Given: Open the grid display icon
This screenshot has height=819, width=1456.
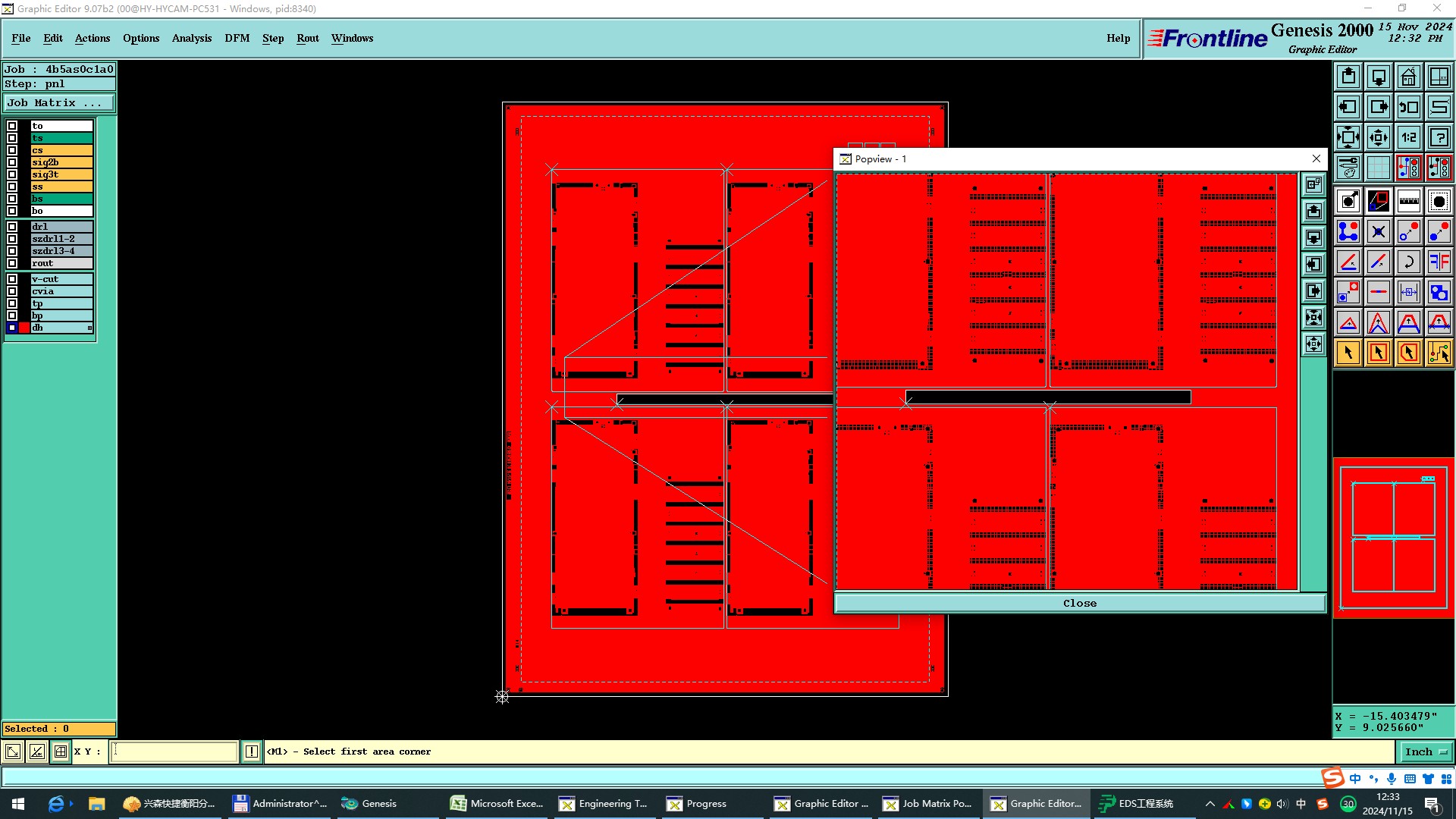Looking at the screenshot, I should tap(1378, 168).
